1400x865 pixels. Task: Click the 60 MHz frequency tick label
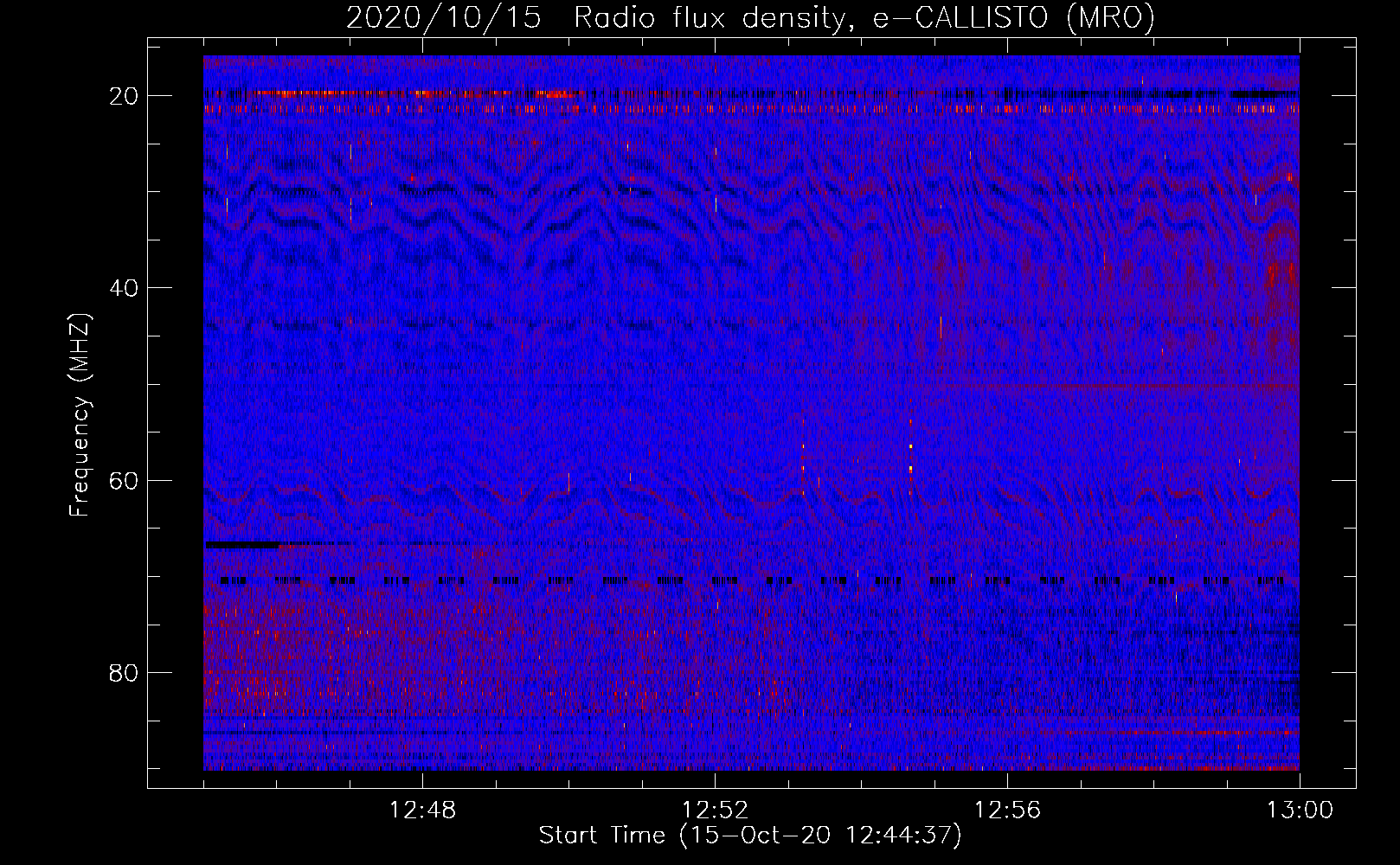[125, 480]
